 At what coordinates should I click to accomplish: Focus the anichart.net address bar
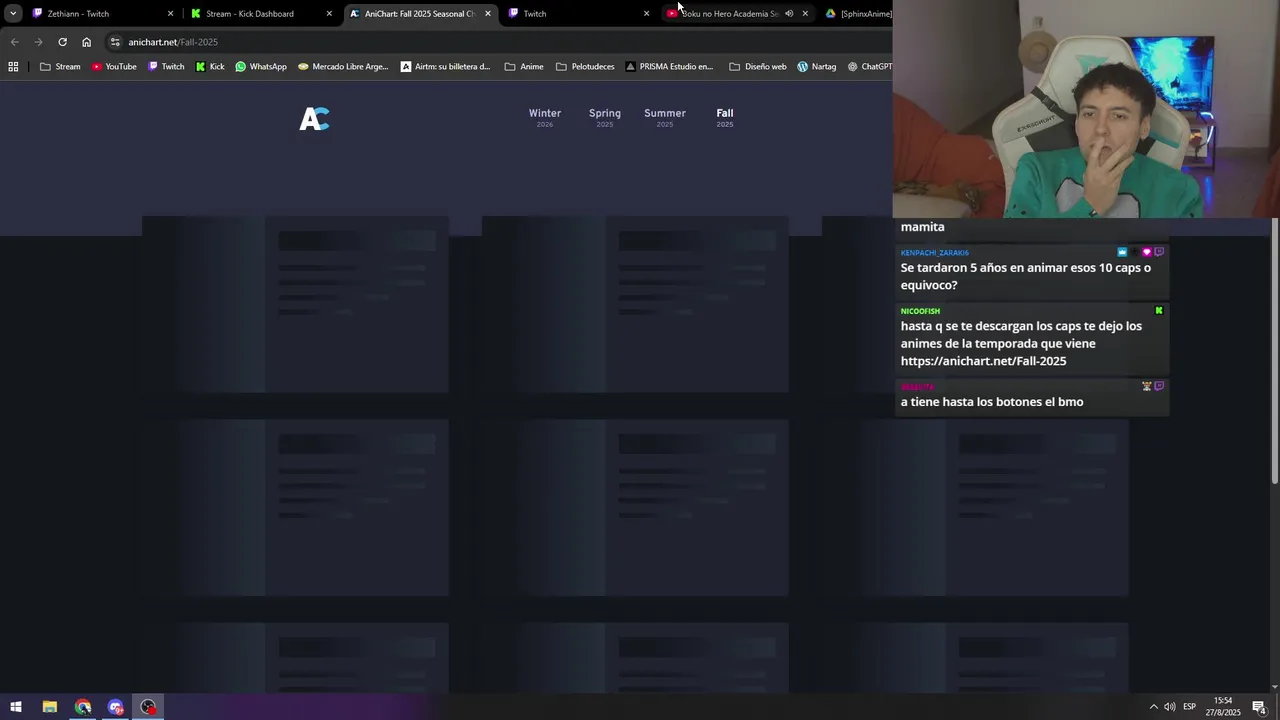pos(500,42)
